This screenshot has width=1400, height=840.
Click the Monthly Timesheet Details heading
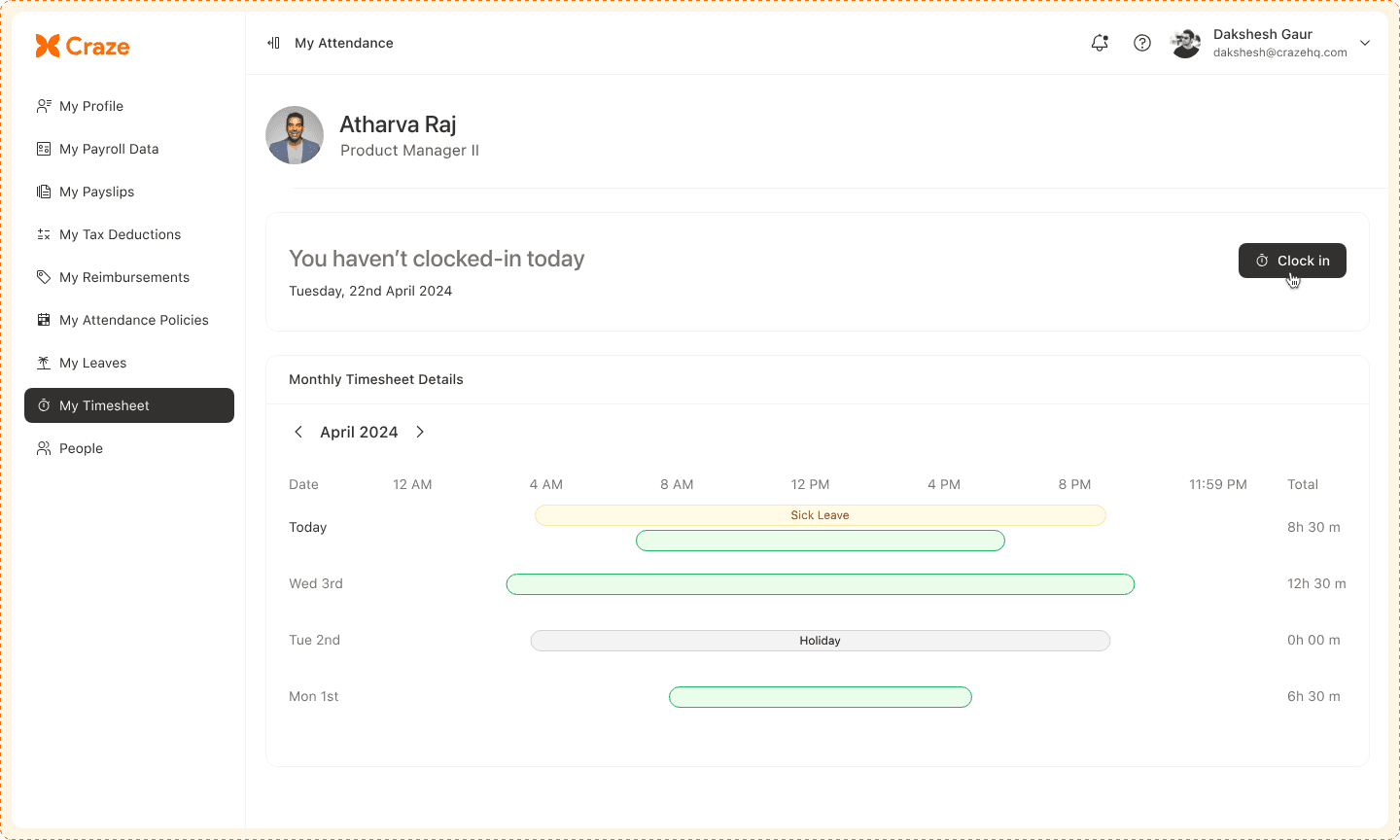(x=376, y=379)
